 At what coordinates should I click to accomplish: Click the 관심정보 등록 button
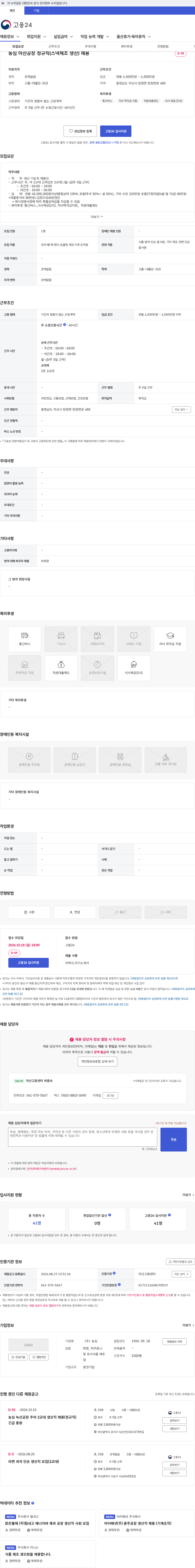pos(80,131)
